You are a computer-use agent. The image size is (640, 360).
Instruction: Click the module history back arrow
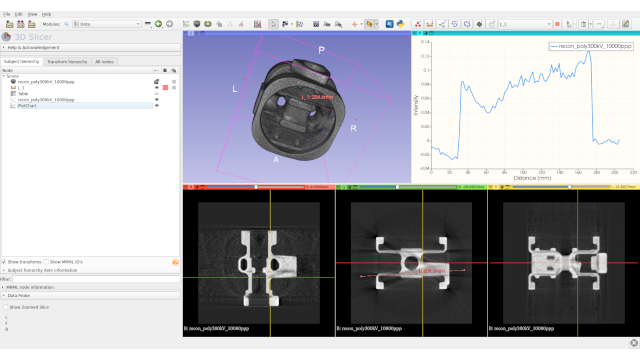pyautogui.click(x=158, y=24)
